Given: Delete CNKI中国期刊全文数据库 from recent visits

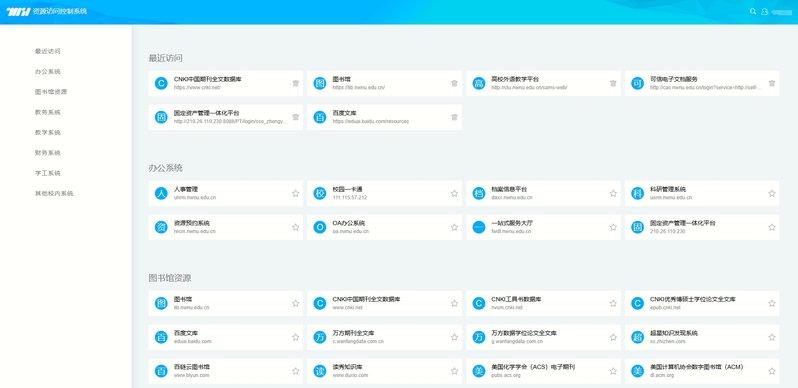Looking at the screenshot, I should tap(296, 84).
